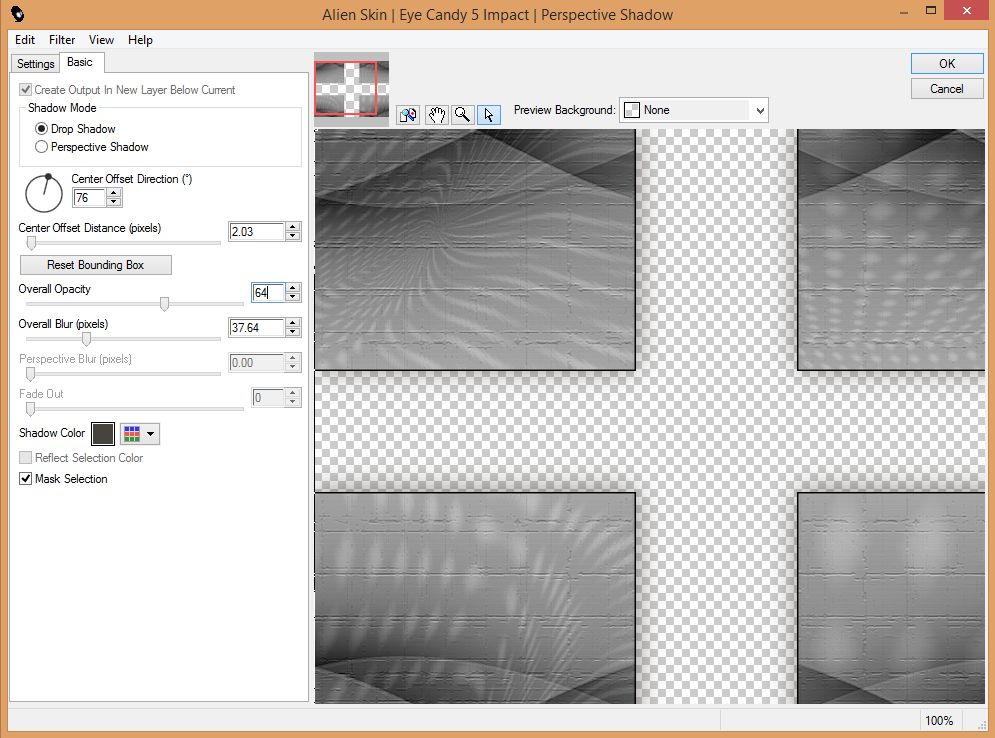Click the Center Offset Distance slider handle
This screenshot has width=995, height=738.
click(31, 242)
